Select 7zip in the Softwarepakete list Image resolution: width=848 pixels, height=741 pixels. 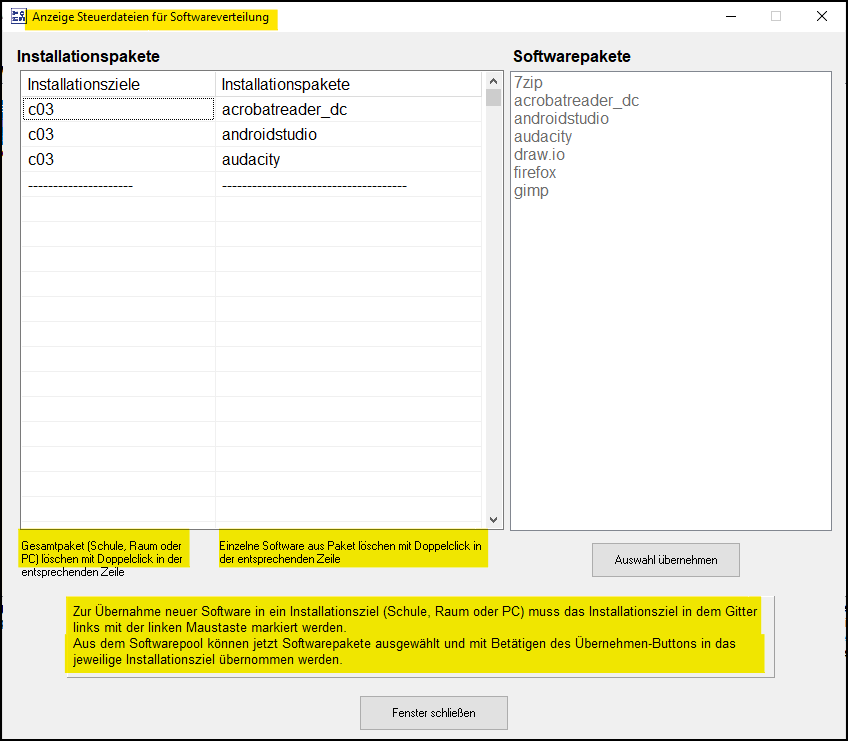point(529,83)
